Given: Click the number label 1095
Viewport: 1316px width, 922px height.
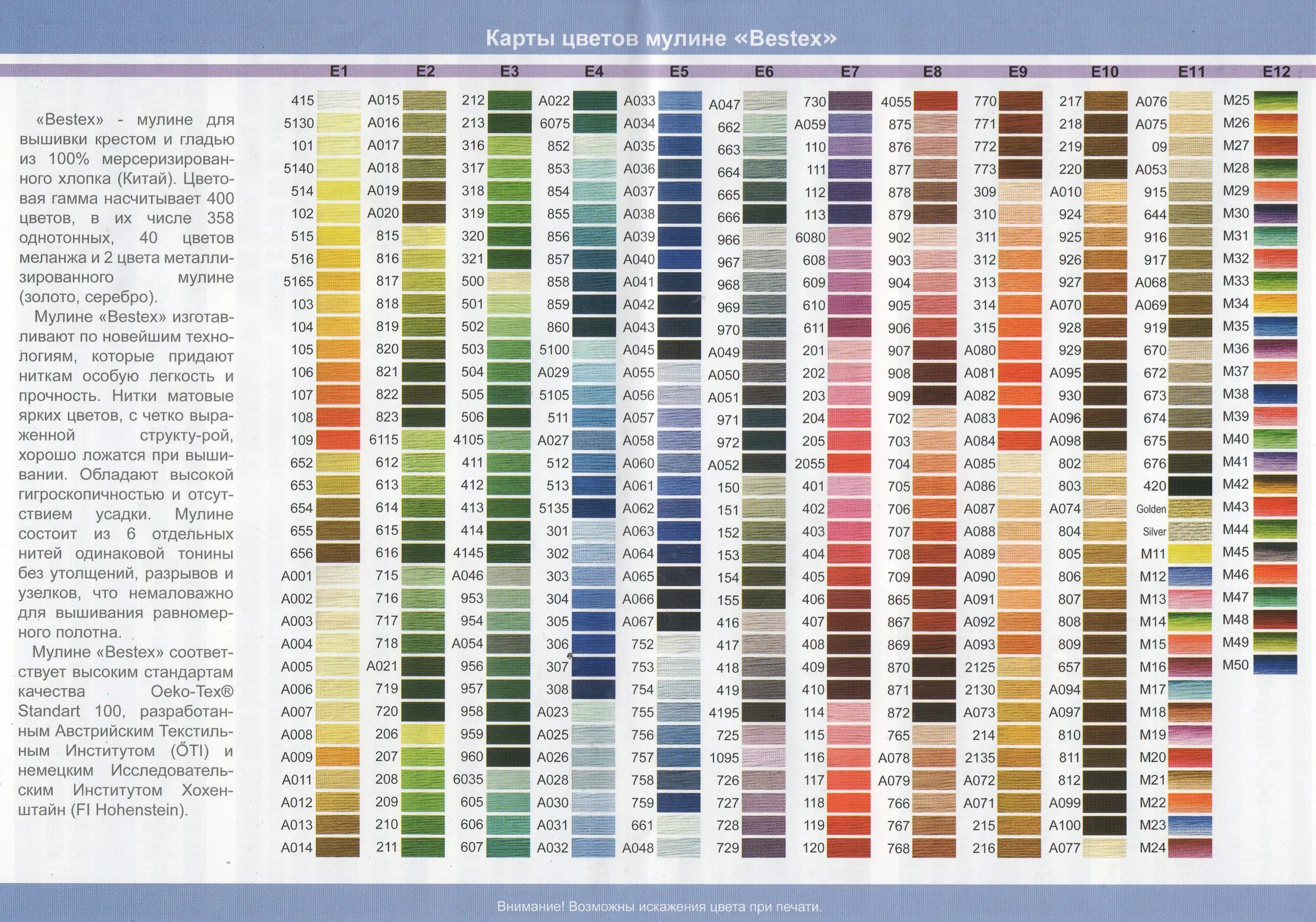Looking at the screenshot, I should pos(724,758).
